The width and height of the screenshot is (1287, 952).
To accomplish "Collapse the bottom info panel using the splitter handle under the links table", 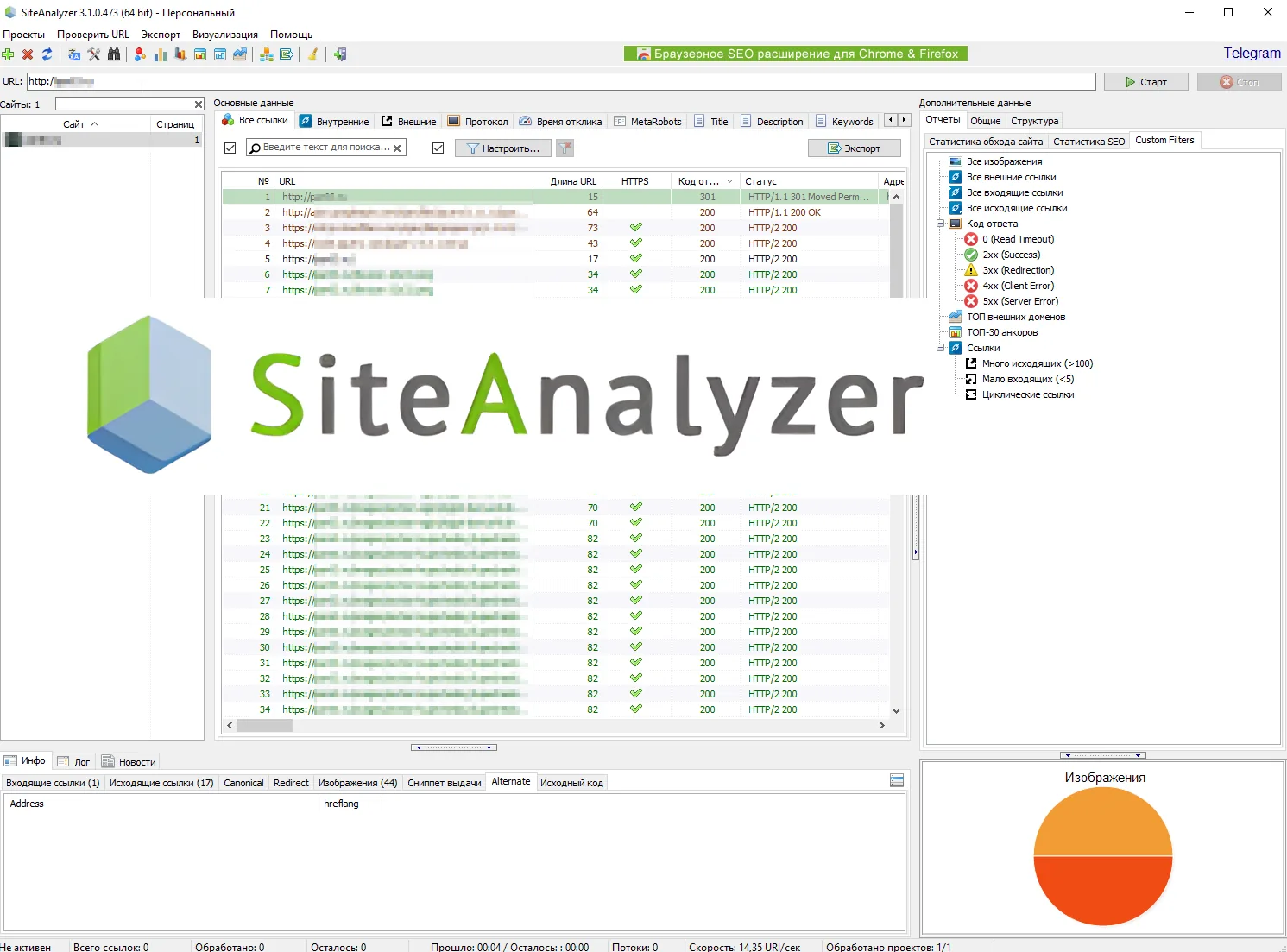I will [454, 747].
